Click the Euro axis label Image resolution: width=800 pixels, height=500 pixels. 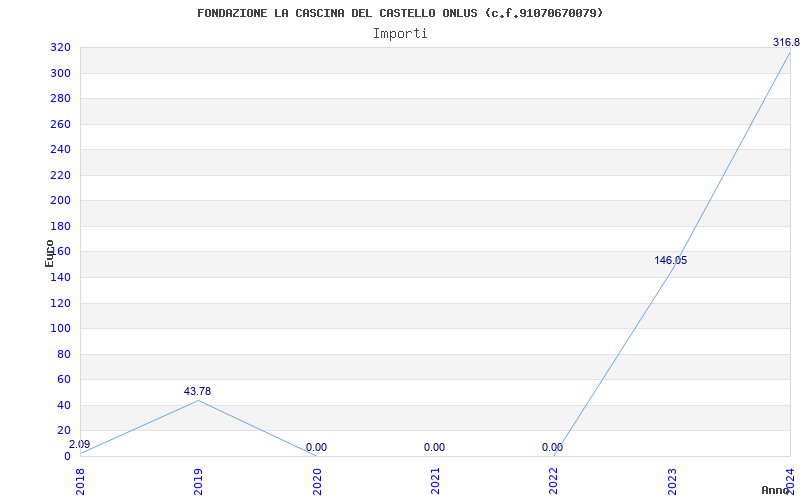click(49, 253)
